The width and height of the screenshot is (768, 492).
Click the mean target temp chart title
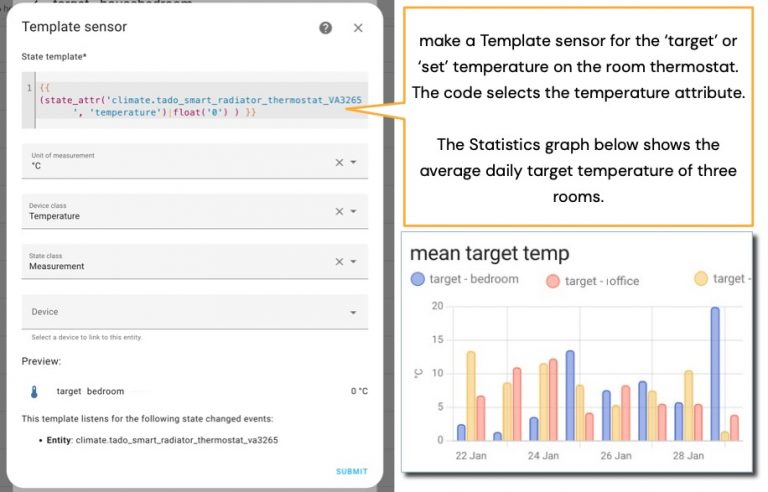489,253
